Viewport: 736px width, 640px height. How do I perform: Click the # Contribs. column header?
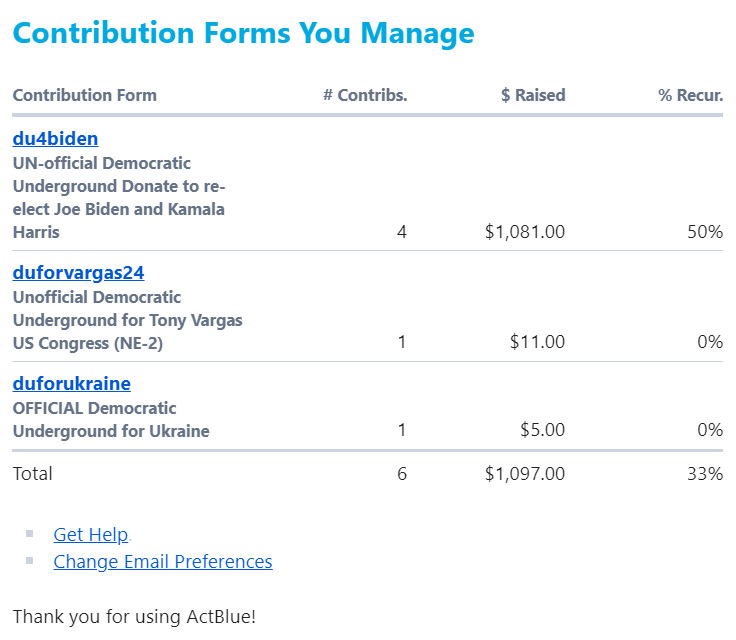point(365,95)
